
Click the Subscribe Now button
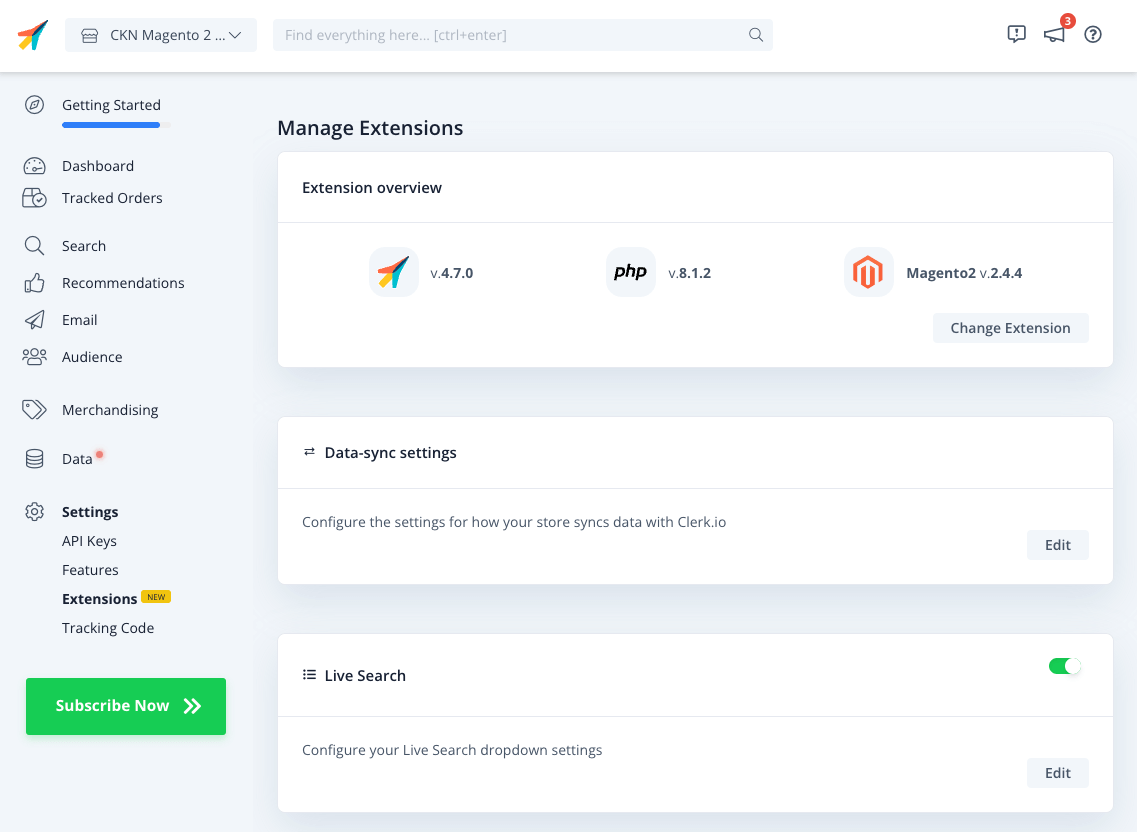pyautogui.click(x=126, y=706)
